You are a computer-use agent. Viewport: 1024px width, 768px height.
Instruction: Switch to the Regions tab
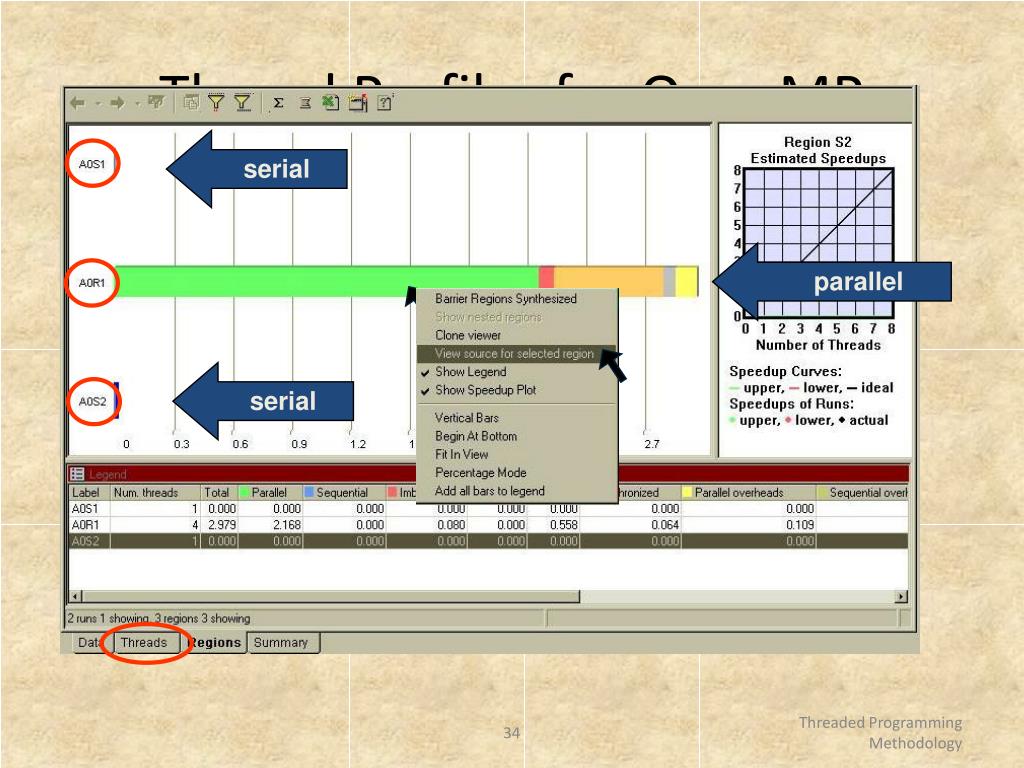point(214,643)
